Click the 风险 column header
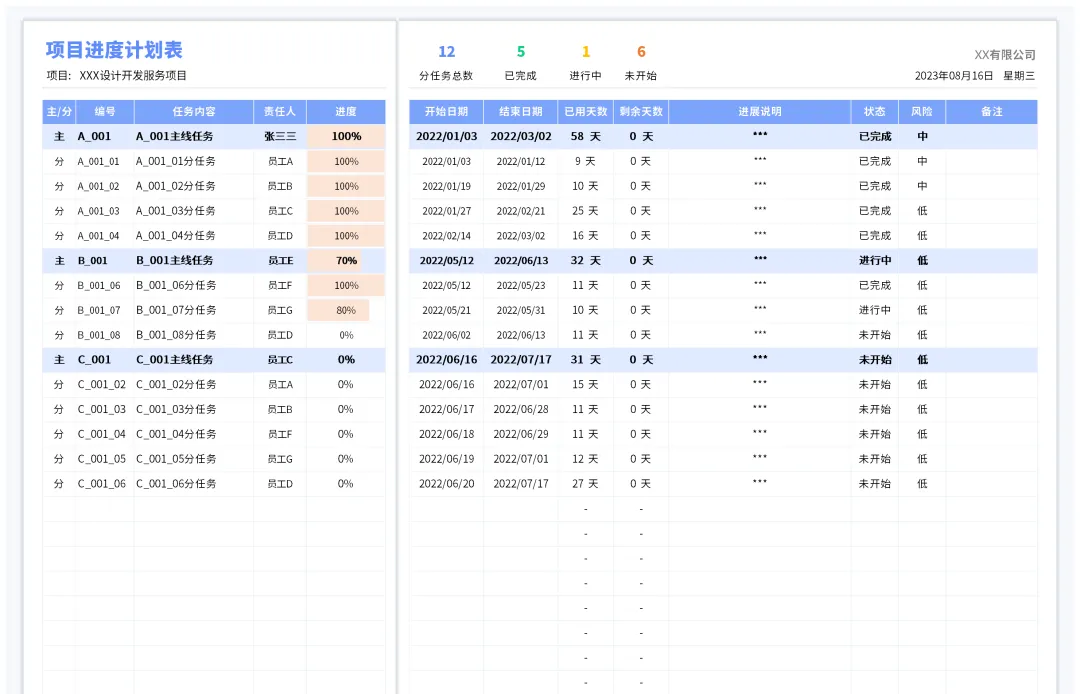Screen dimensions: 1080x694 point(922,112)
